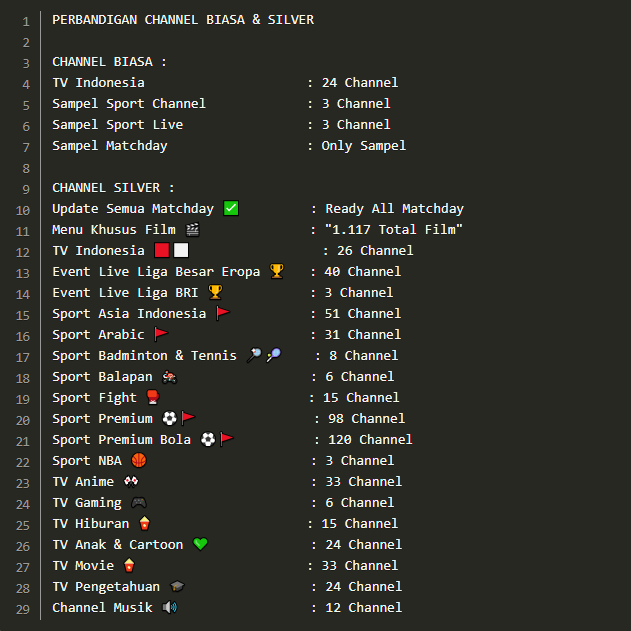Image resolution: width=631 pixels, height=631 pixels.
Task: Click the speaker emoji beside Channel Musik
Action: (x=170, y=607)
